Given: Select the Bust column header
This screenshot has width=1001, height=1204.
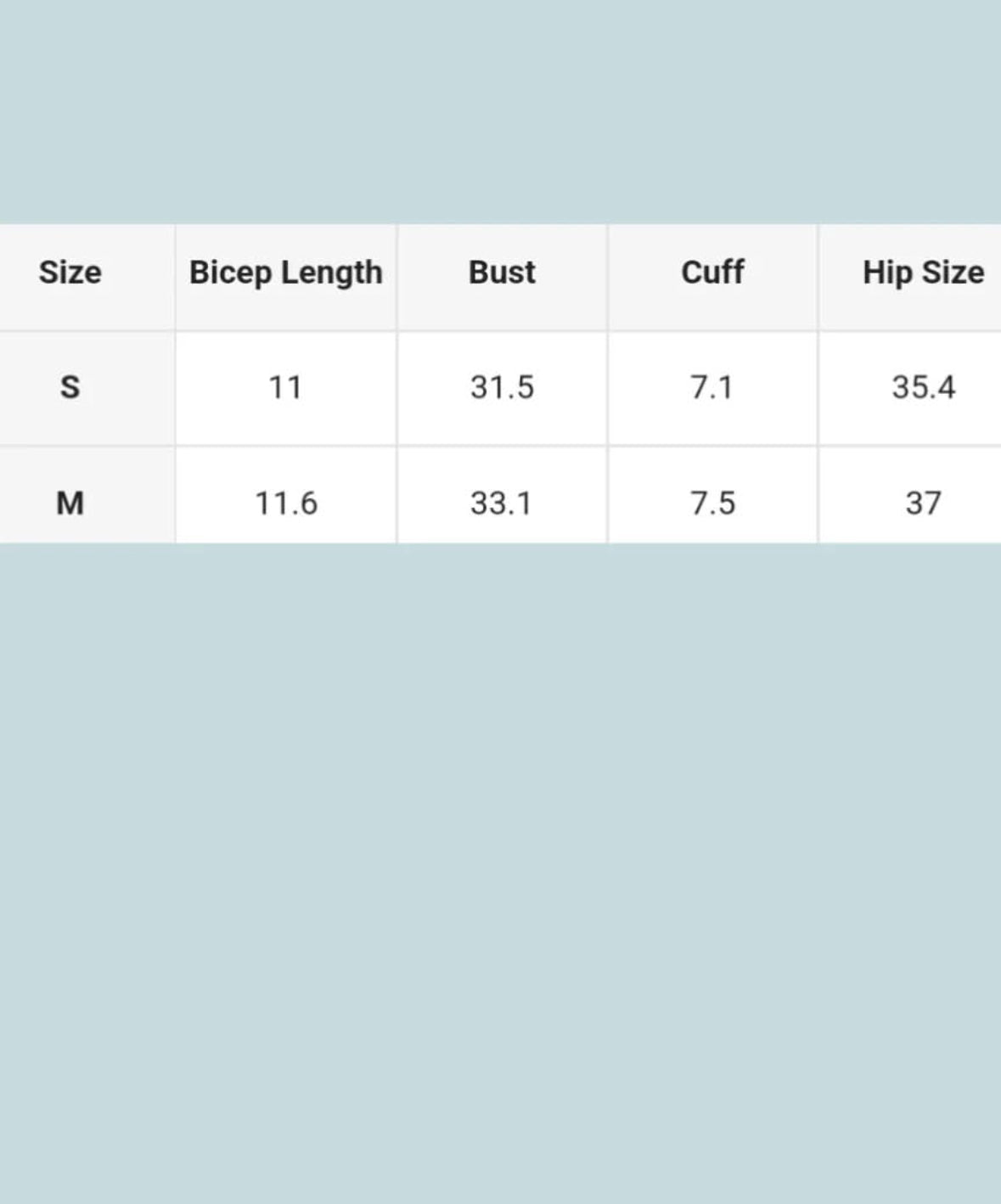Looking at the screenshot, I should (x=502, y=273).
